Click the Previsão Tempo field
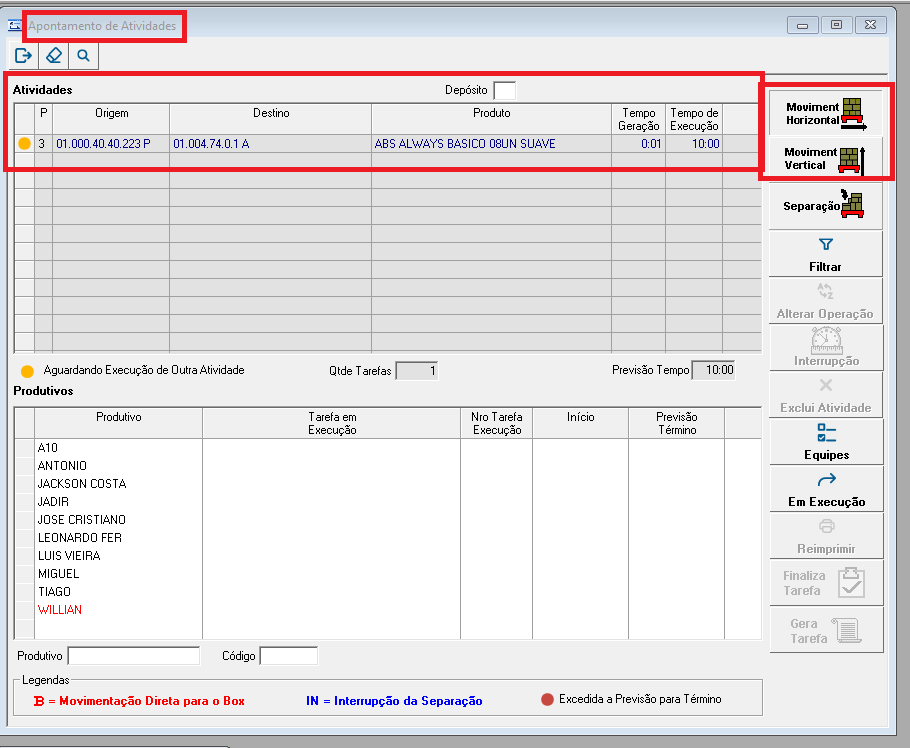This screenshot has width=910, height=748. pos(714,370)
